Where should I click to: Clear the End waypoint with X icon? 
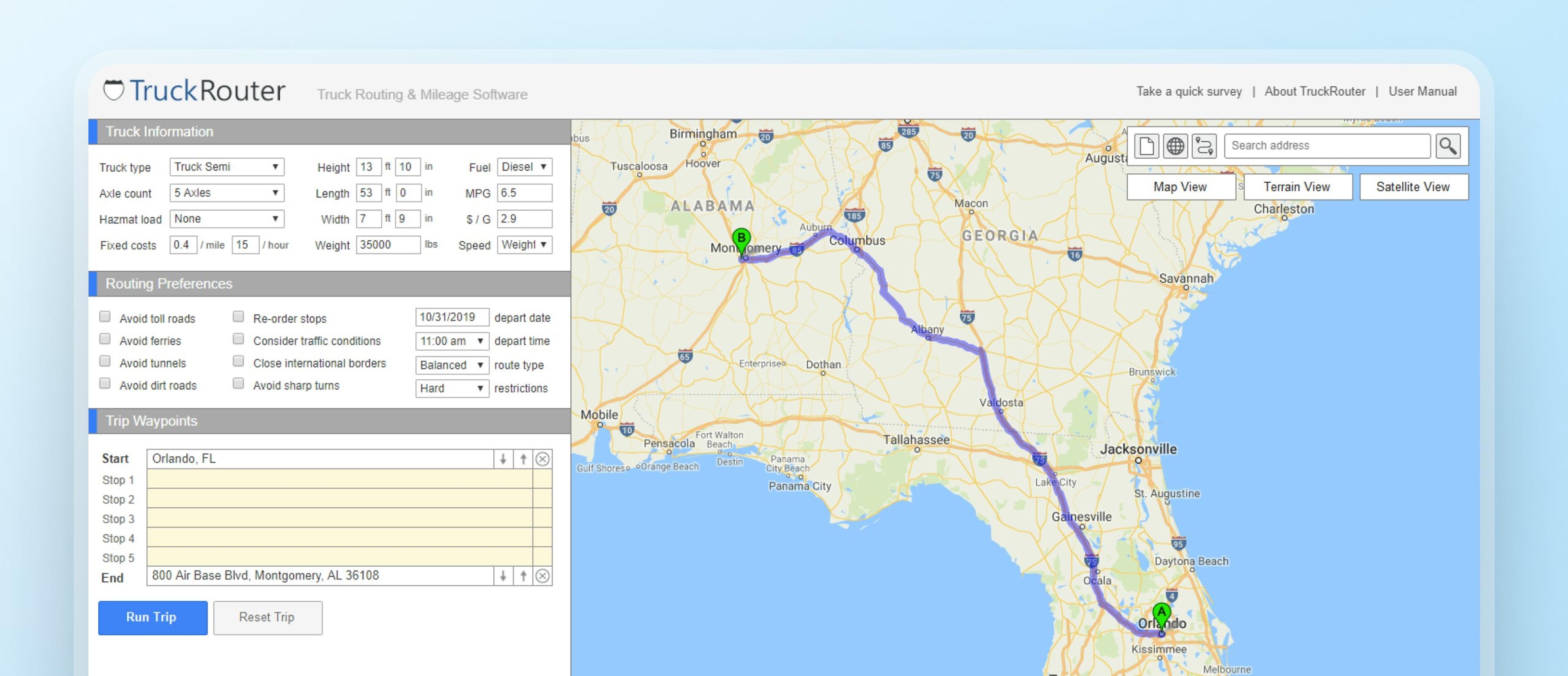click(542, 576)
